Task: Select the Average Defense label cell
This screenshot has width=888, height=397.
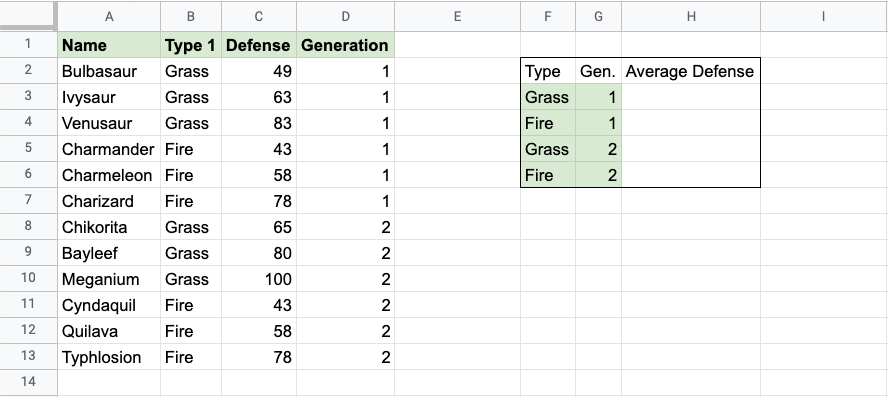Action: (x=691, y=71)
